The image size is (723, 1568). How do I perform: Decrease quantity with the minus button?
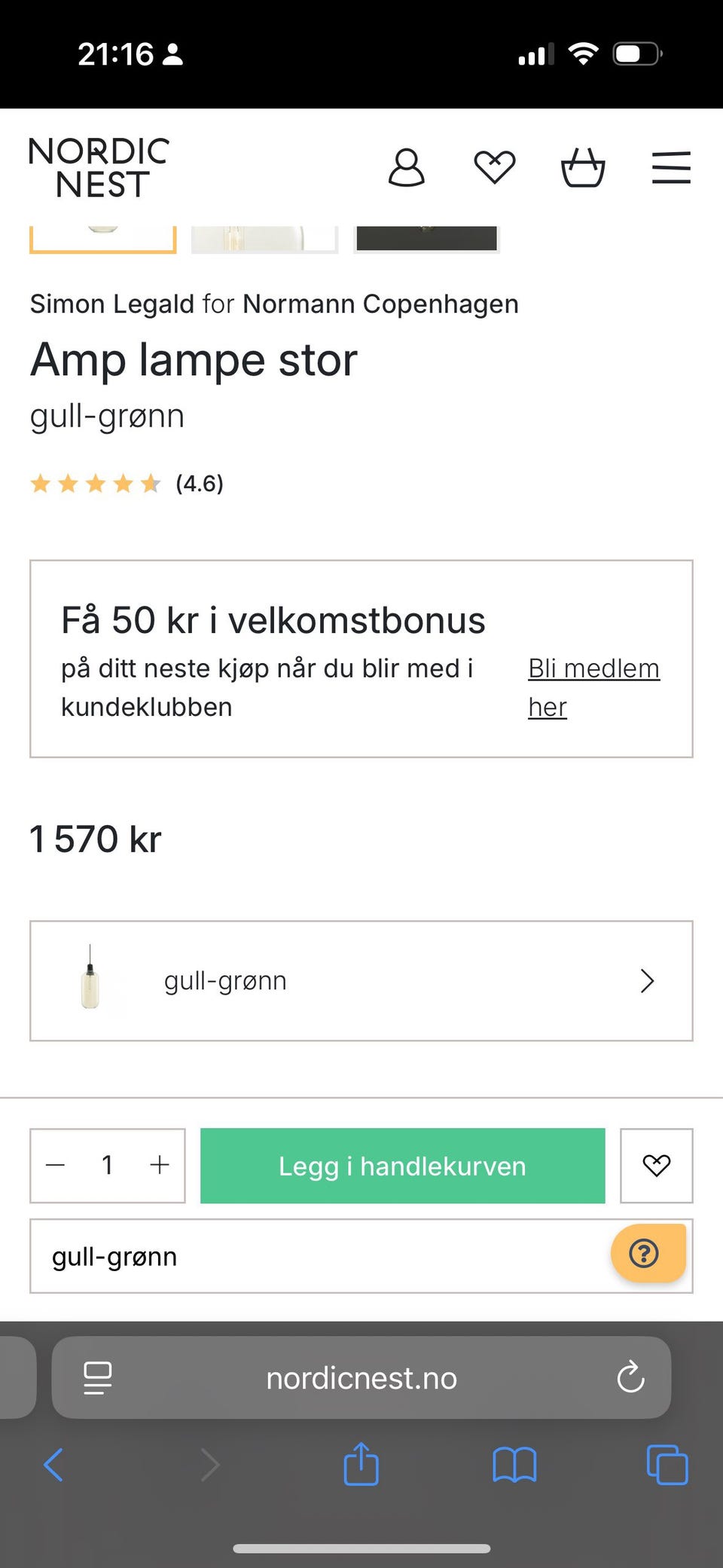click(x=56, y=1165)
